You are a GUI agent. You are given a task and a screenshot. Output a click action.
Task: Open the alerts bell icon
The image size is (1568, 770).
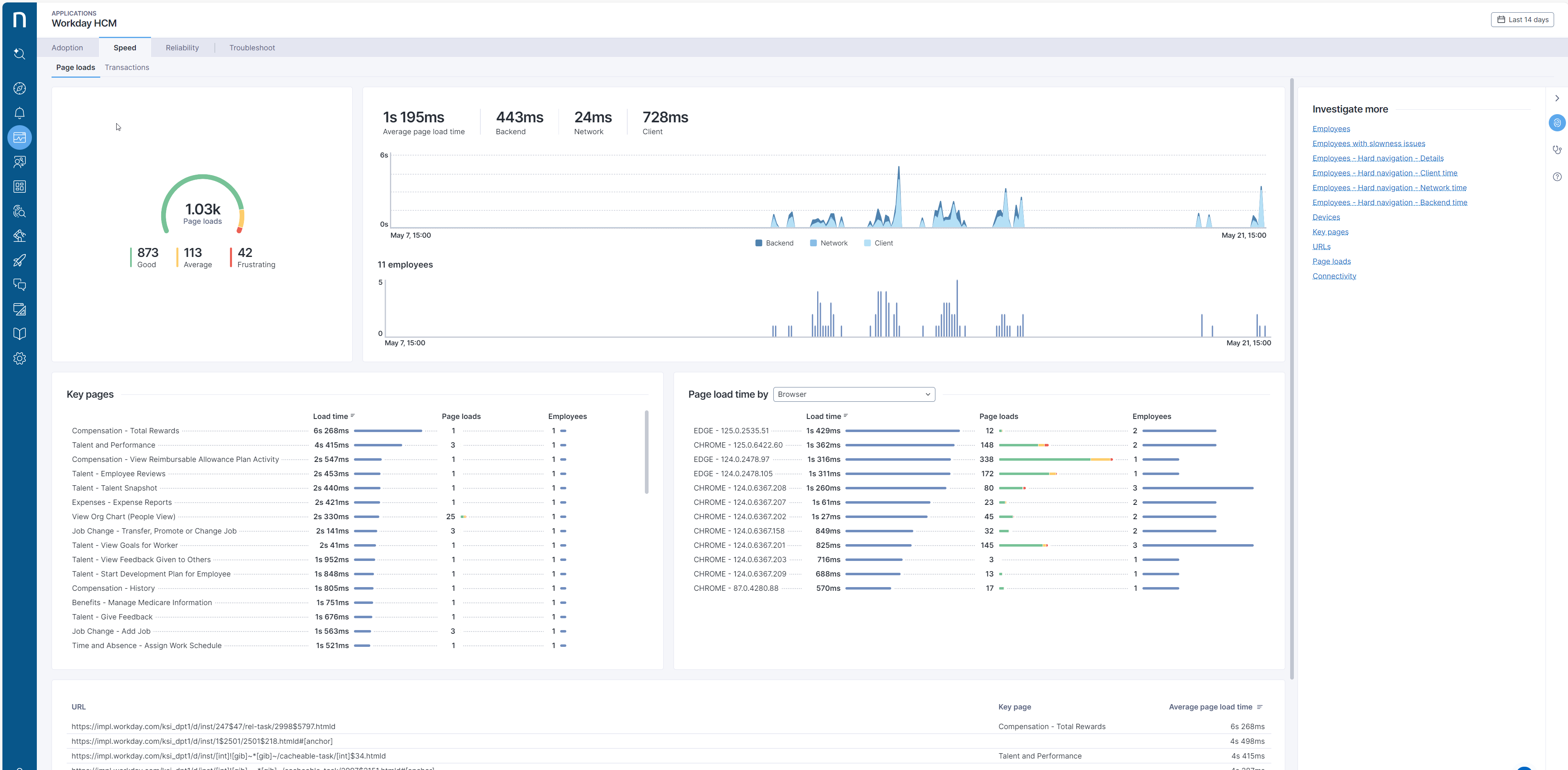(20, 113)
